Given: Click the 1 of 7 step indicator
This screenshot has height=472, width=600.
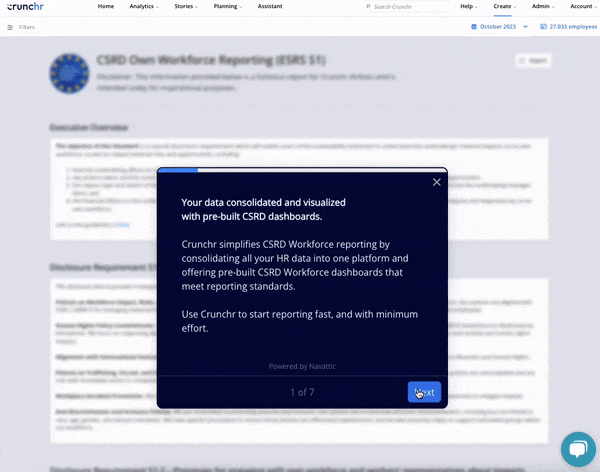Looking at the screenshot, I should pyautogui.click(x=302, y=392).
